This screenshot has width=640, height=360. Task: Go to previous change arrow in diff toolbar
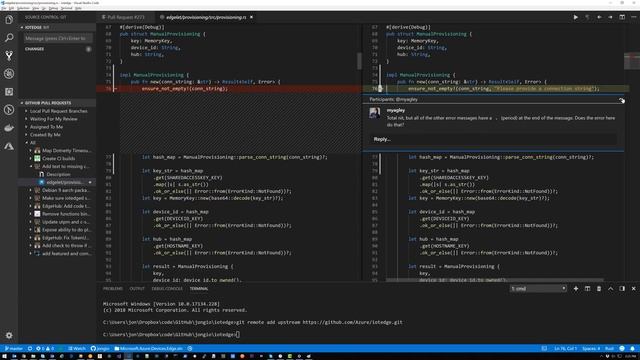[x=599, y=17]
